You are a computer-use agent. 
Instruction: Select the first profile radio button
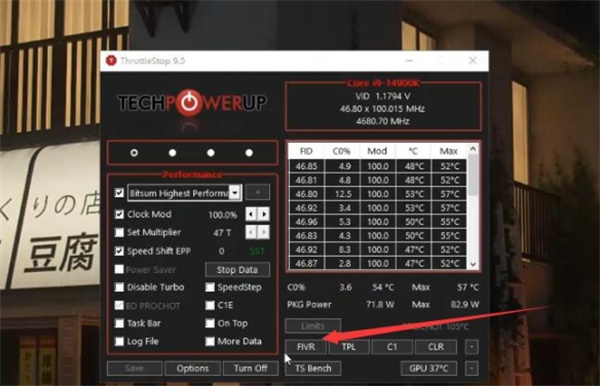coord(134,153)
